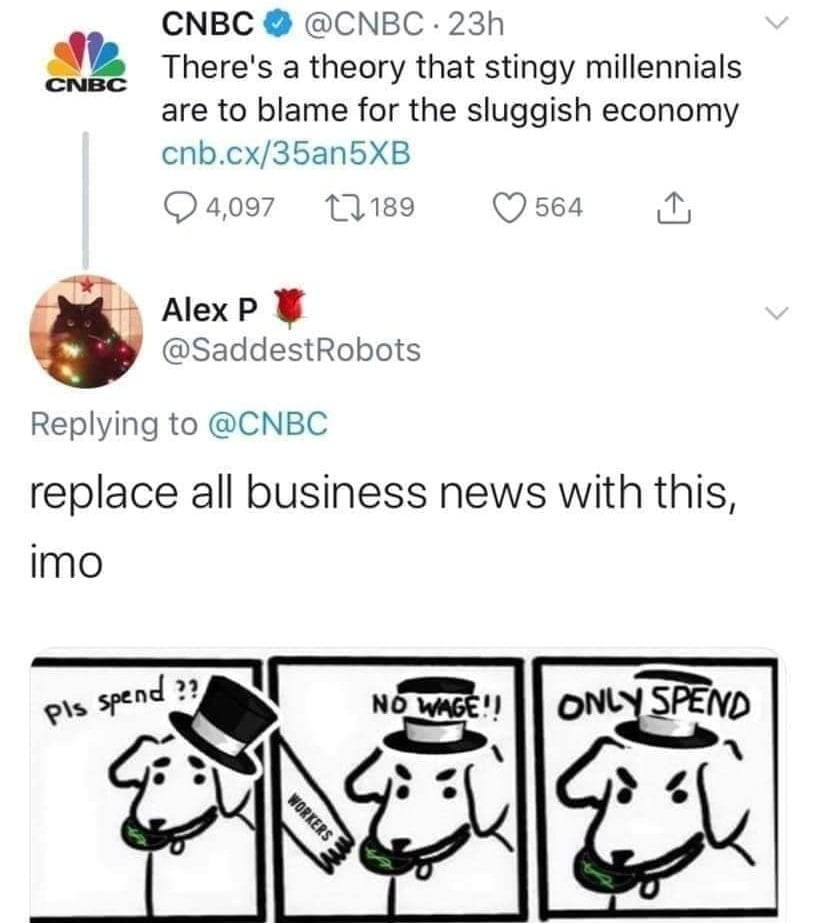Click the CNBC account name
Viewport: 822px width, 923px height.
coord(208,24)
